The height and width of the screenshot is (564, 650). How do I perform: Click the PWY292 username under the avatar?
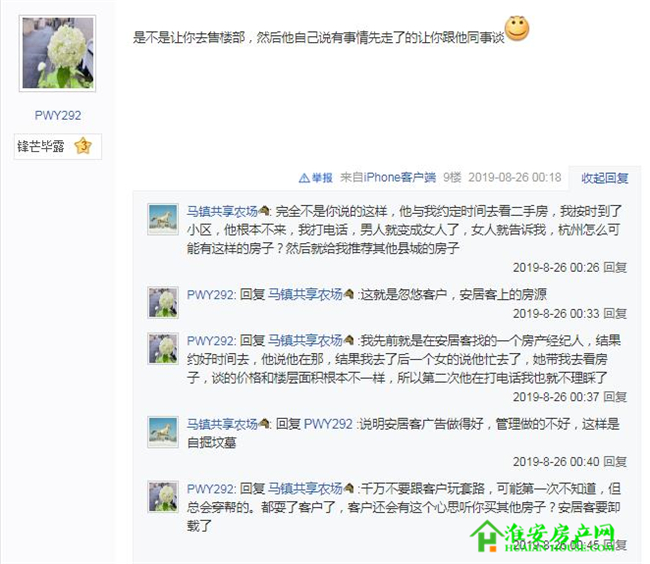(58, 115)
